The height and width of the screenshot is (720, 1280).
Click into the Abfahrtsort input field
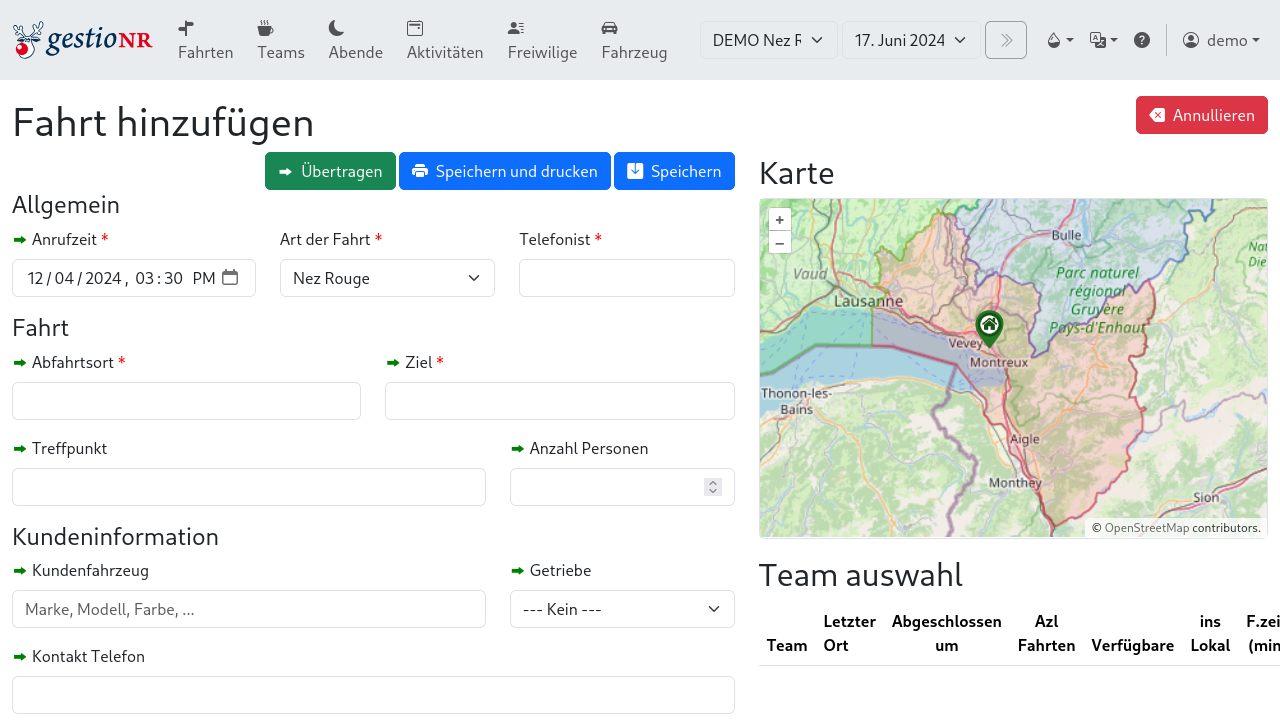tap(186, 401)
